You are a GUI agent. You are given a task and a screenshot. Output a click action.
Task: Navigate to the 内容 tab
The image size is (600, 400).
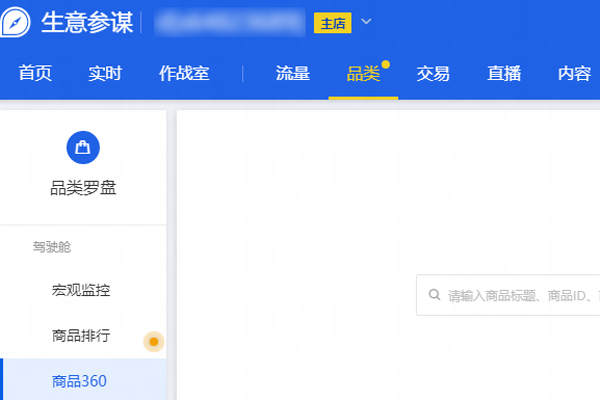point(574,73)
